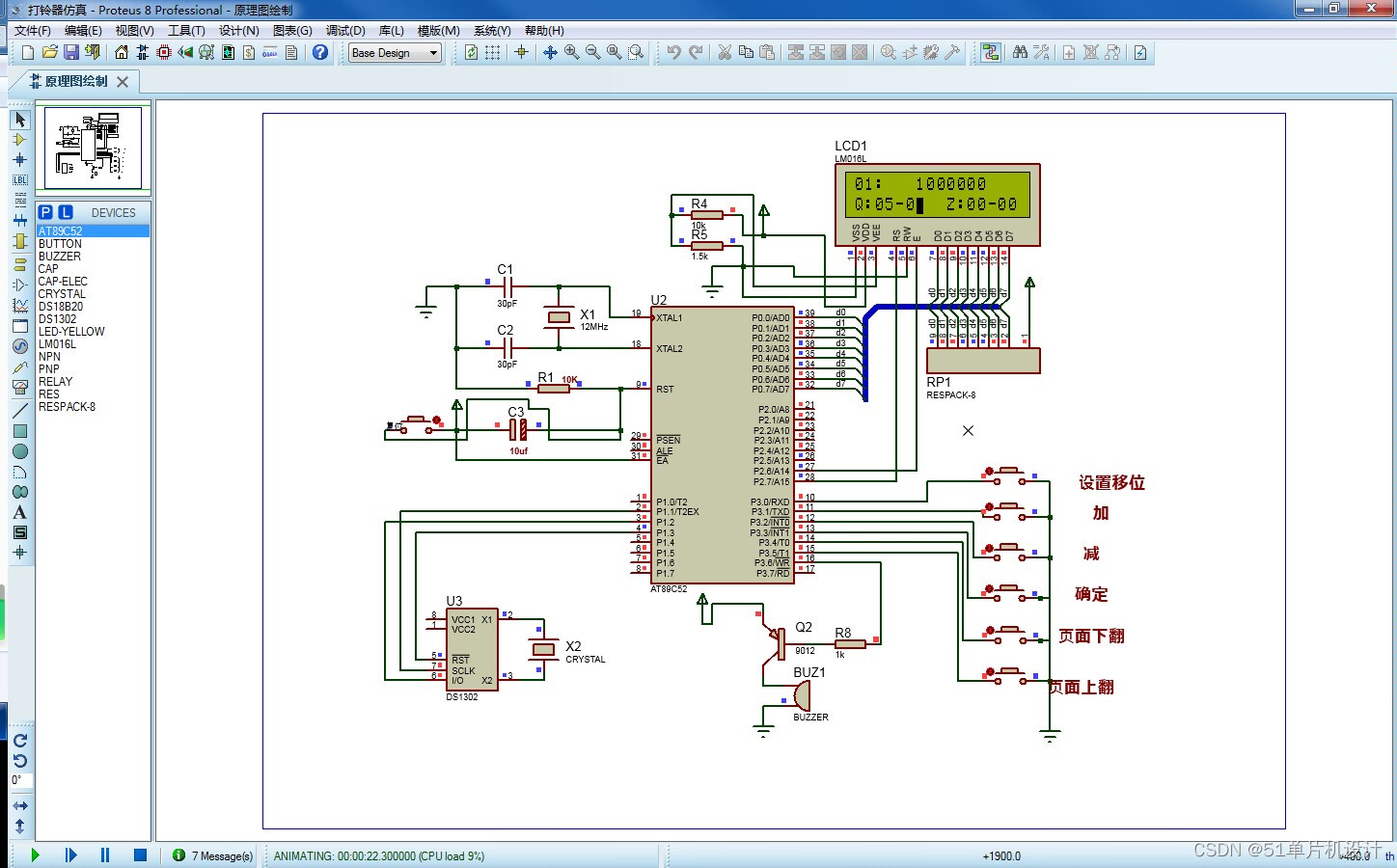This screenshot has width=1397, height=868.
Task: Click the Save Project floppy icon
Action: (71, 52)
